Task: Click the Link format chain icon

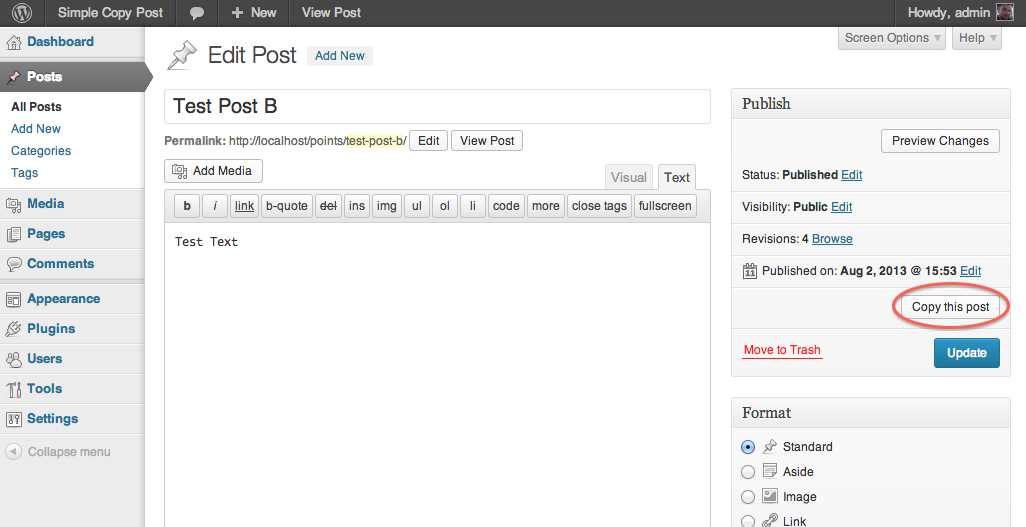Action: (x=770, y=520)
